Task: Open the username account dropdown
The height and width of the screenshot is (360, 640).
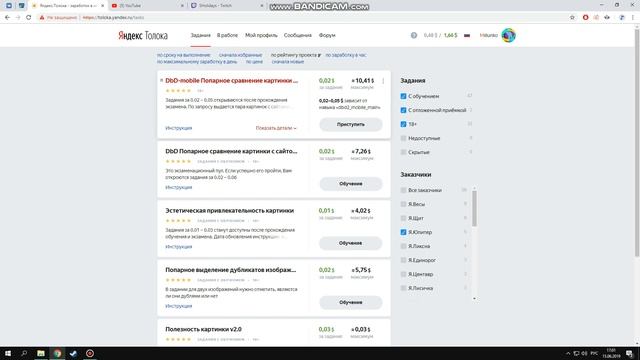Action: (x=489, y=36)
